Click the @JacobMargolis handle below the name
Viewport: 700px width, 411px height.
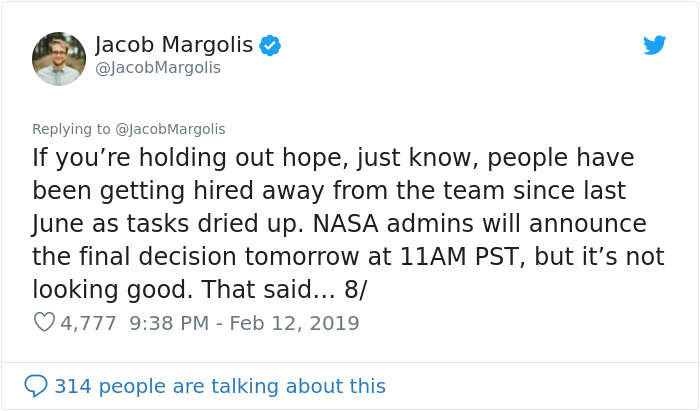point(157,68)
